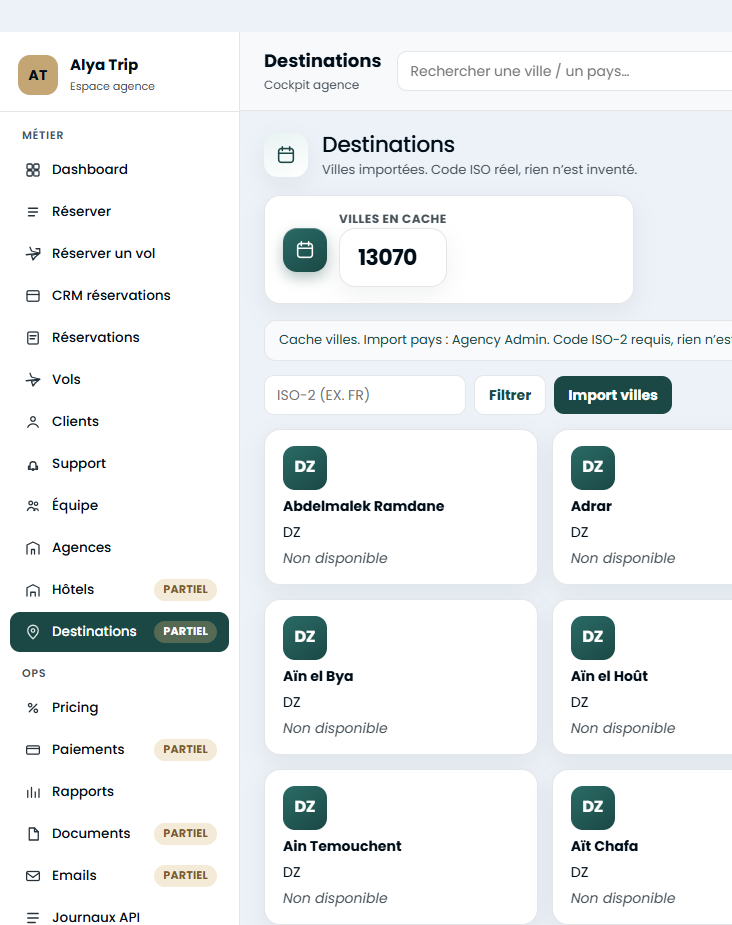The image size is (732, 925).
Task: Click the Dashboard grid icon
Action: pyautogui.click(x=33, y=170)
